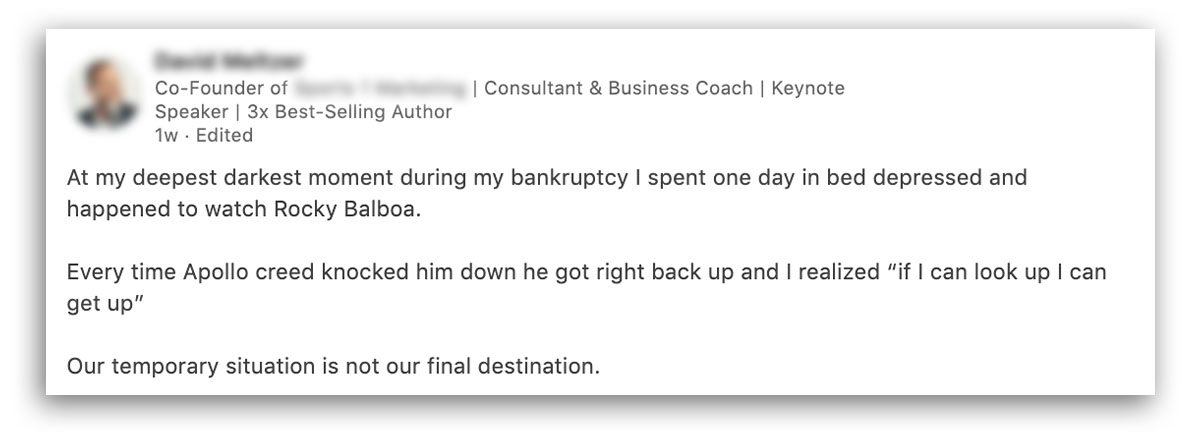Click "Speaker" on the second headline line
Screen dimensions: 1200x432
tap(191, 112)
